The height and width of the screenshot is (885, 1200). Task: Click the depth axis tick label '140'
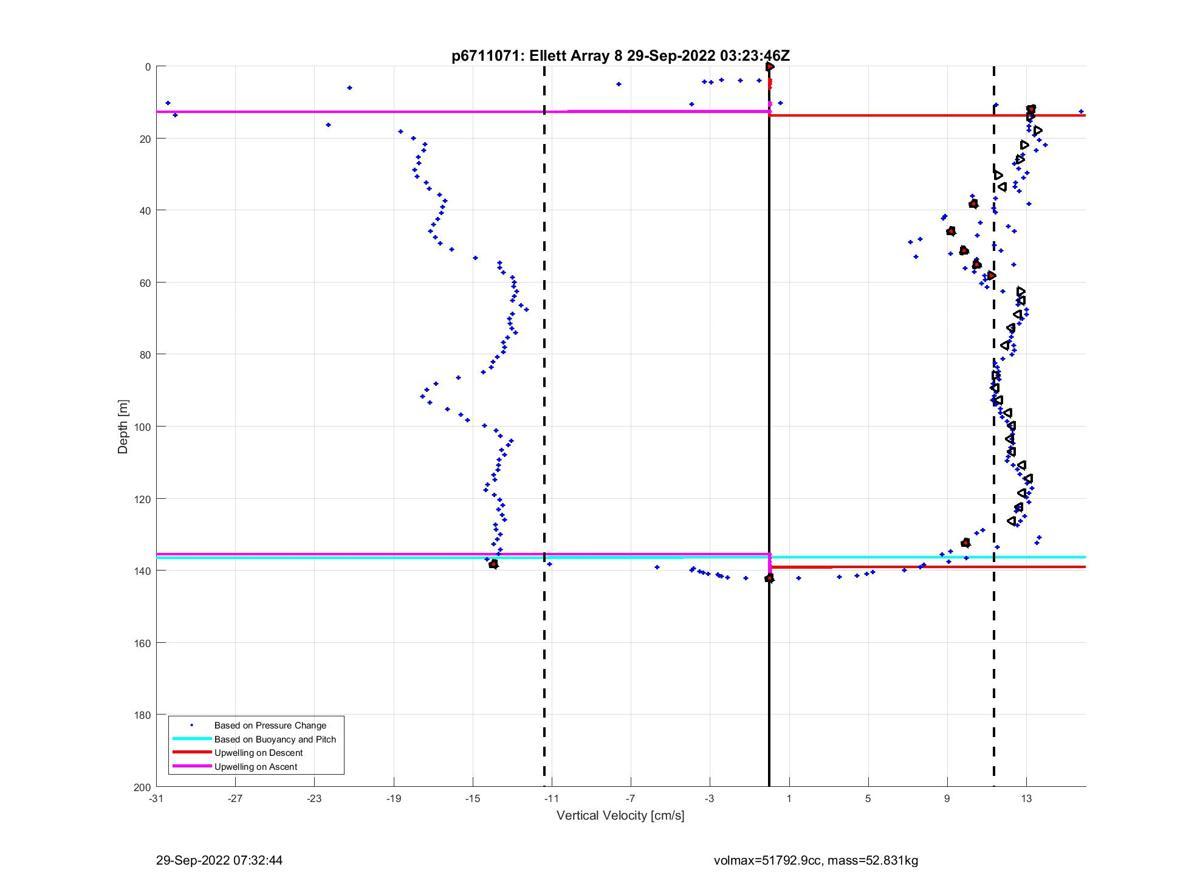[142, 571]
